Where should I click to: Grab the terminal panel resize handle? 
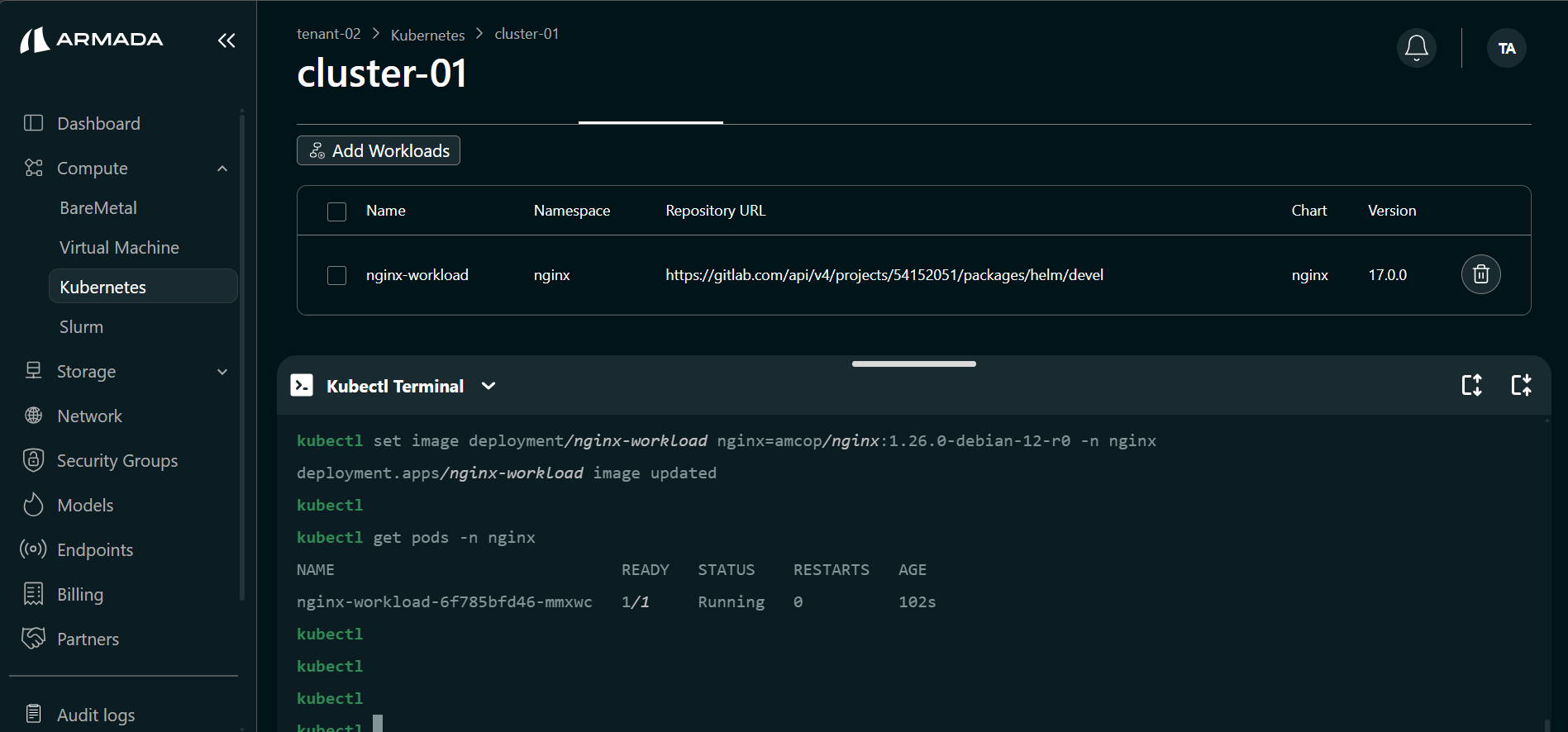click(914, 364)
